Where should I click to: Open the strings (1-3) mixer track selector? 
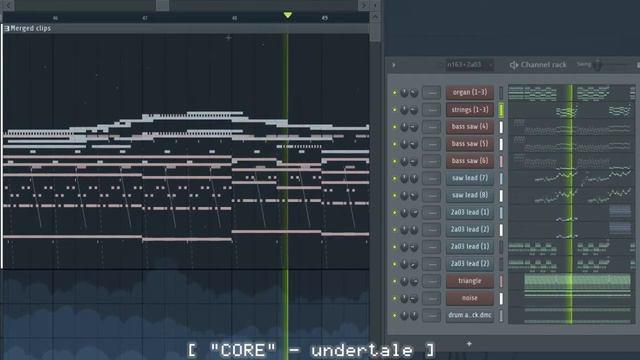(431, 110)
